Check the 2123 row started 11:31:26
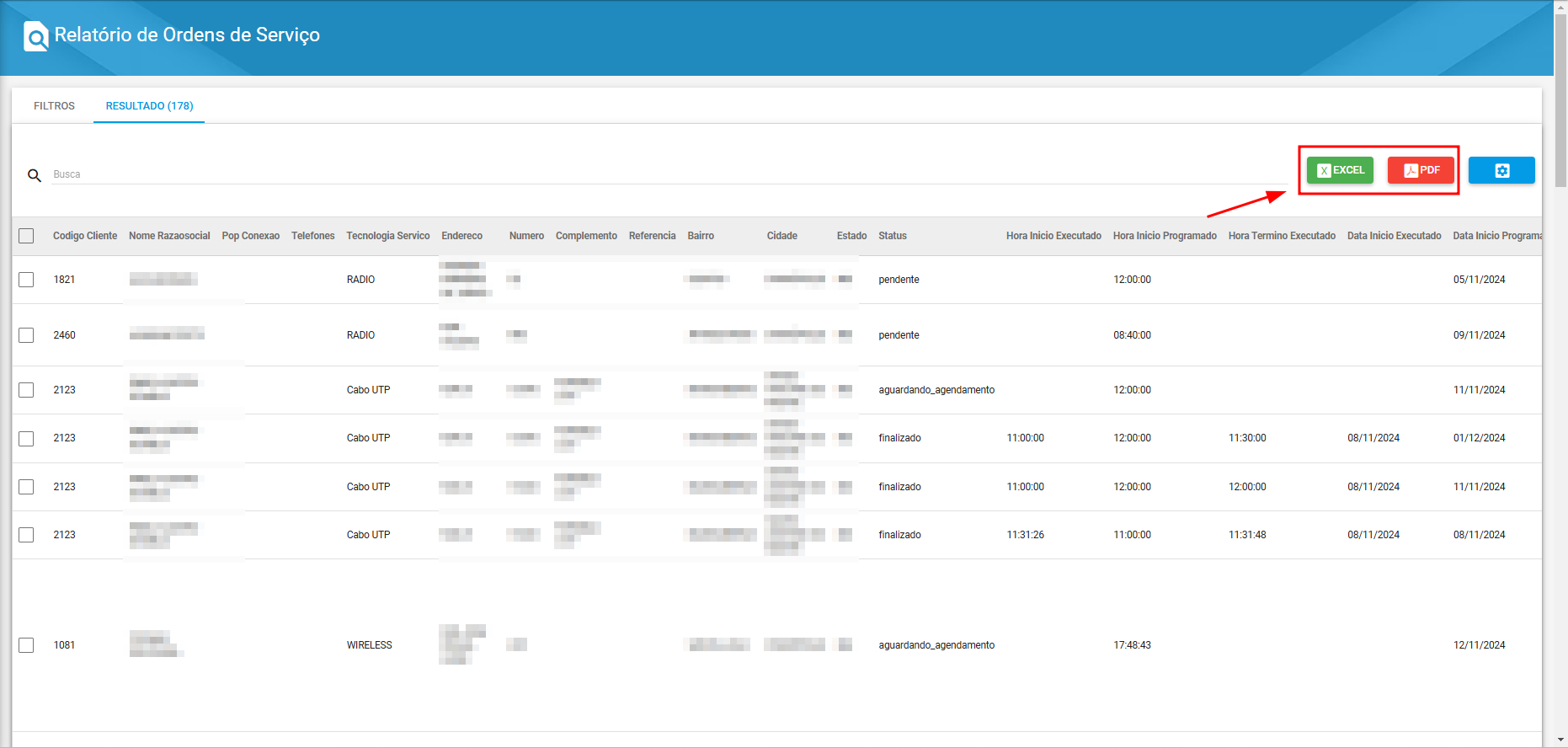The image size is (1568, 748). tap(26, 535)
